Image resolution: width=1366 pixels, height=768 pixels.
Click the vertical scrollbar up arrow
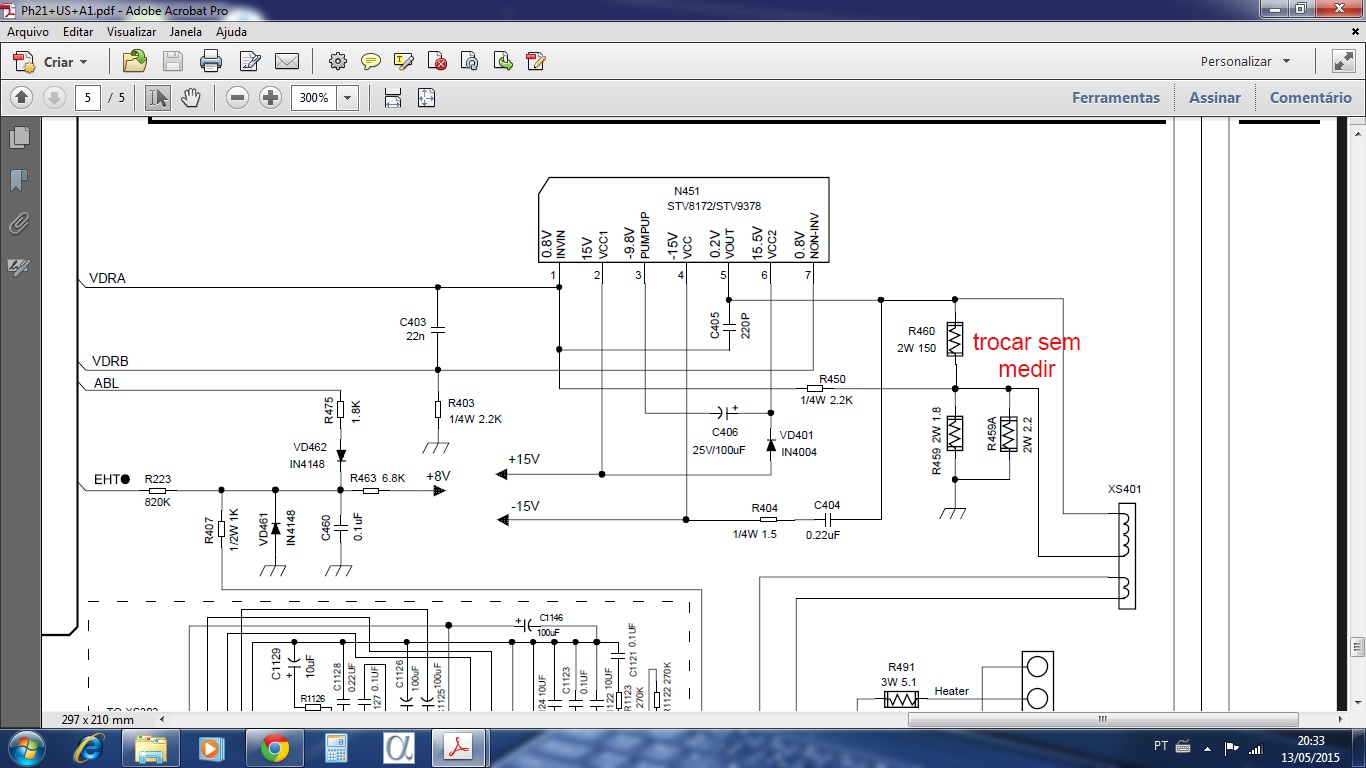(x=1357, y=133)
